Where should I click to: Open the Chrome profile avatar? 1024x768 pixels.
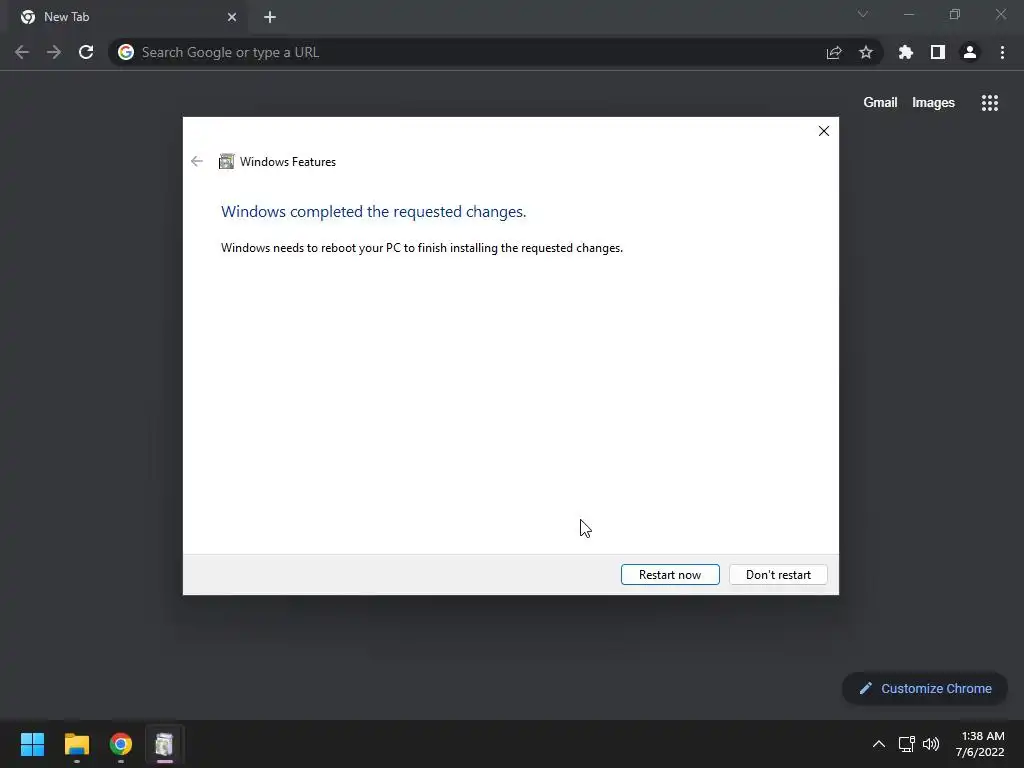click(970, 52)
